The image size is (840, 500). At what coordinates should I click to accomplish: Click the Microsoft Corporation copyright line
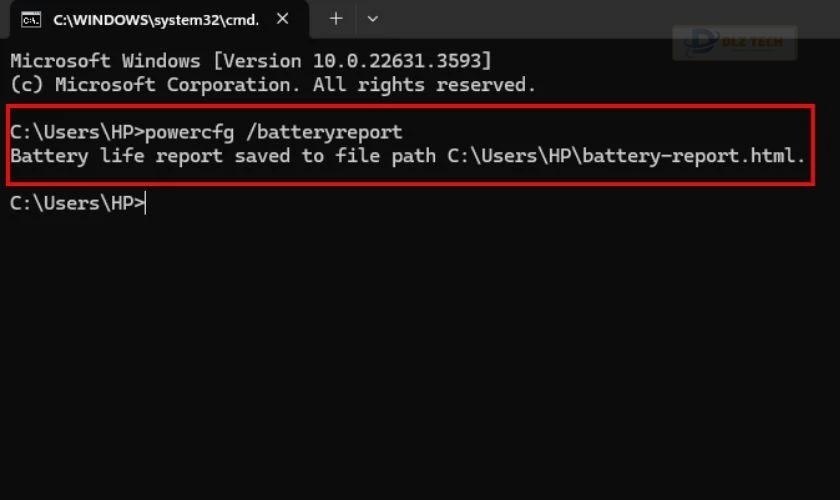pyautogui.click(x=273, y=85)
